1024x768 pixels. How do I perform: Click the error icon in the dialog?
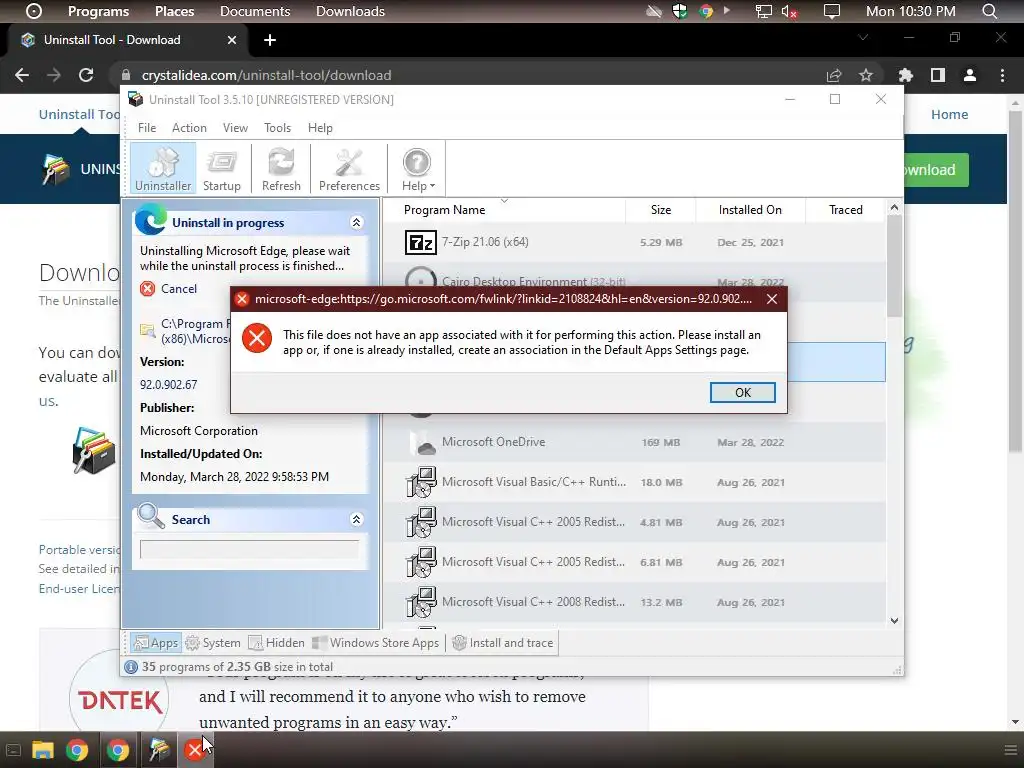[x=257, y=338]
